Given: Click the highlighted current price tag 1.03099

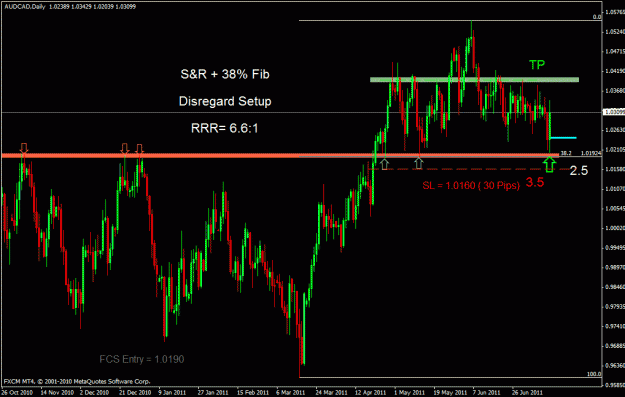Looking at the screenshot, I should pyautogui.click(x=614, y=112).
